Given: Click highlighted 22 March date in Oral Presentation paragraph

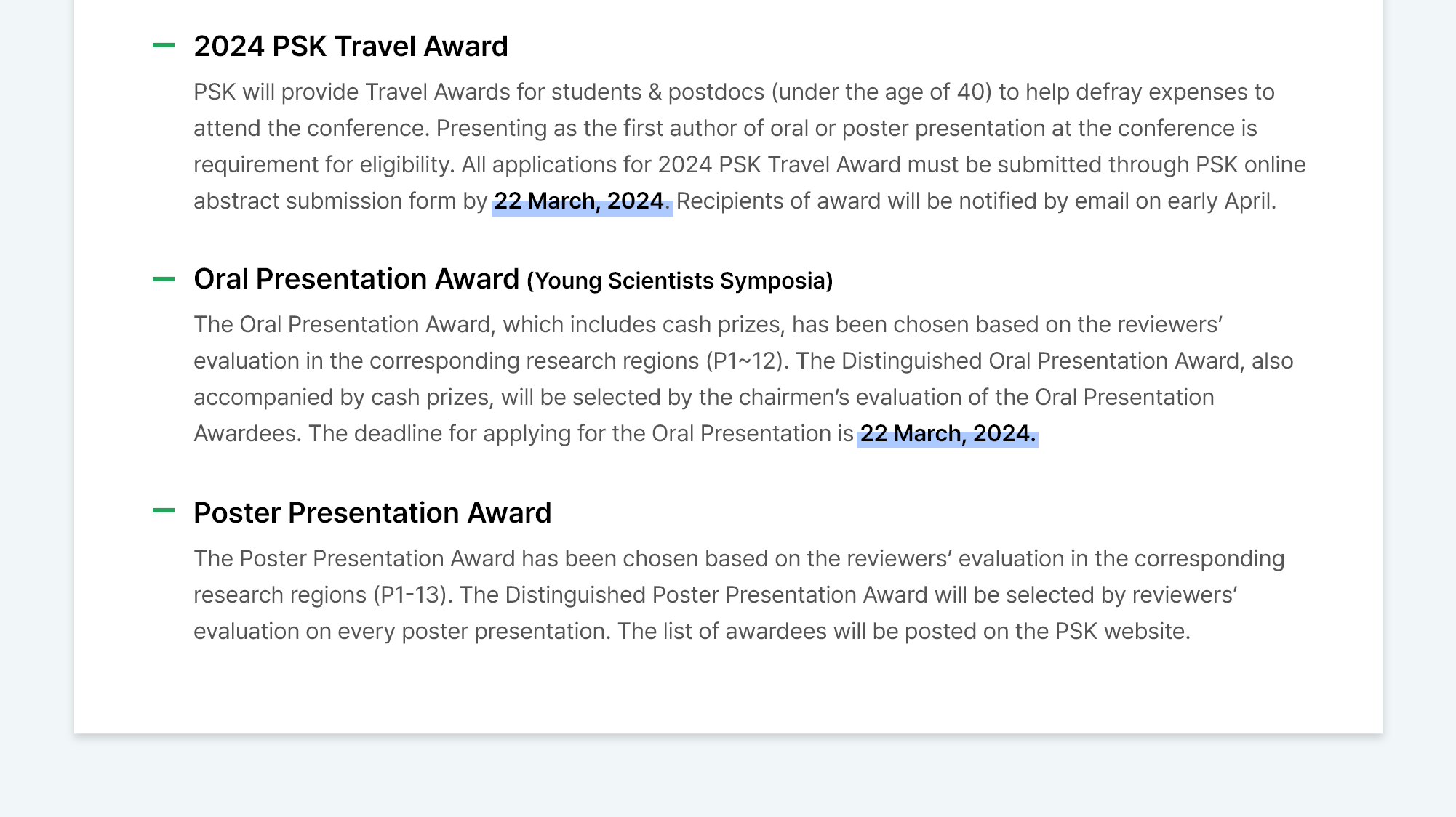Looking at the screenshot, I should pyautogui.click(x=948, y=434).
